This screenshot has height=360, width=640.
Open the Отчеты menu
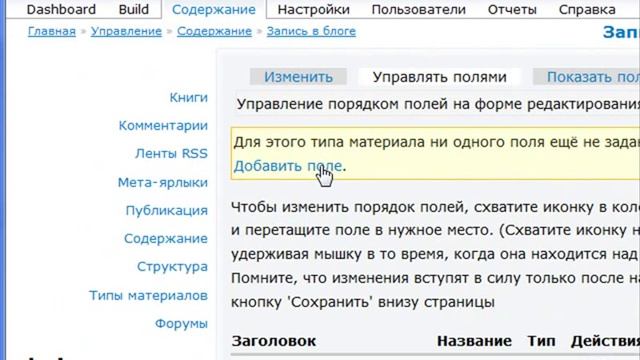pyautogui.click(x=512, y=9)
